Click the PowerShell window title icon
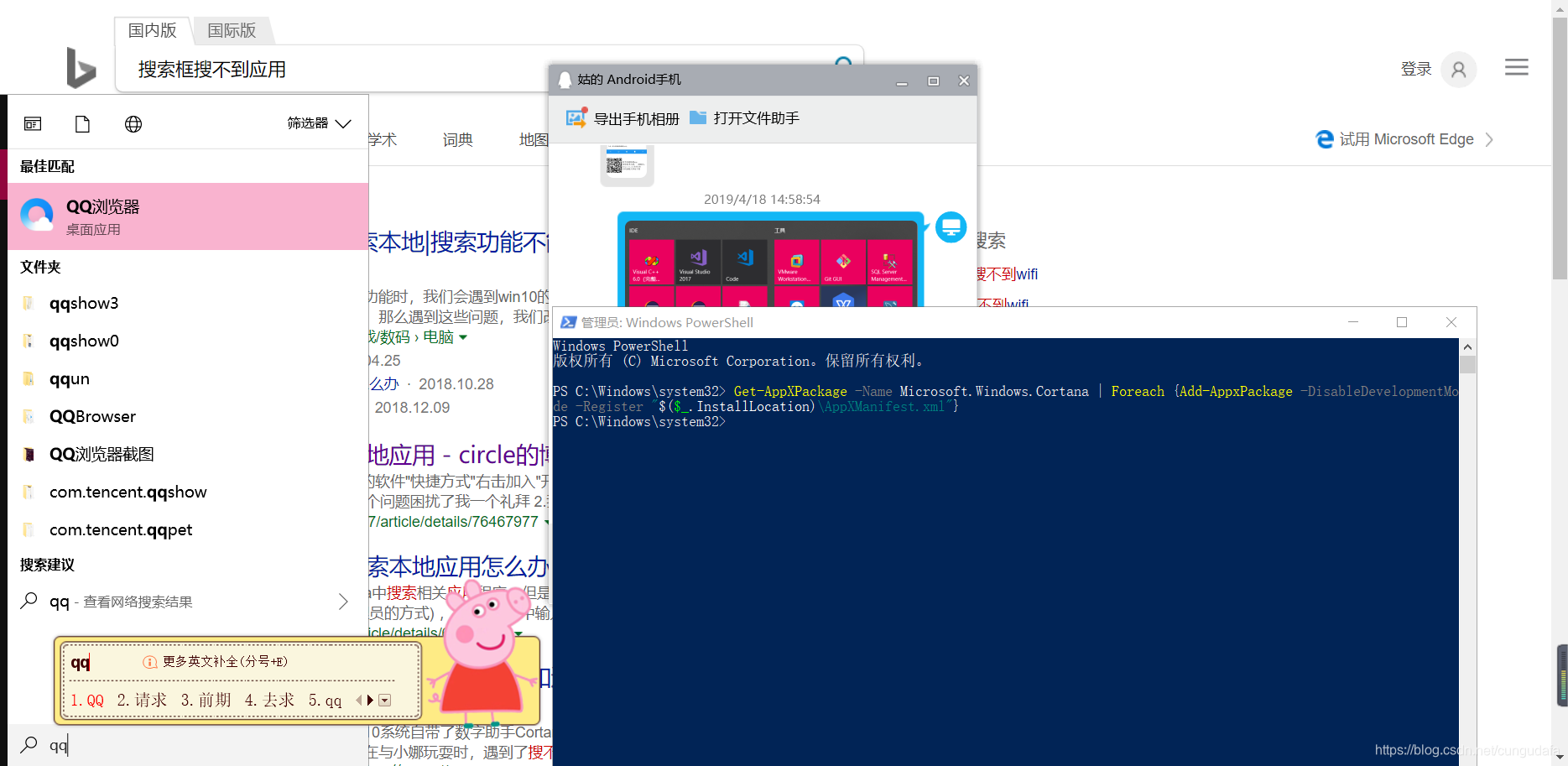Image resolution: width=1568 pixels, height=766 pixels. coord(569,322)
